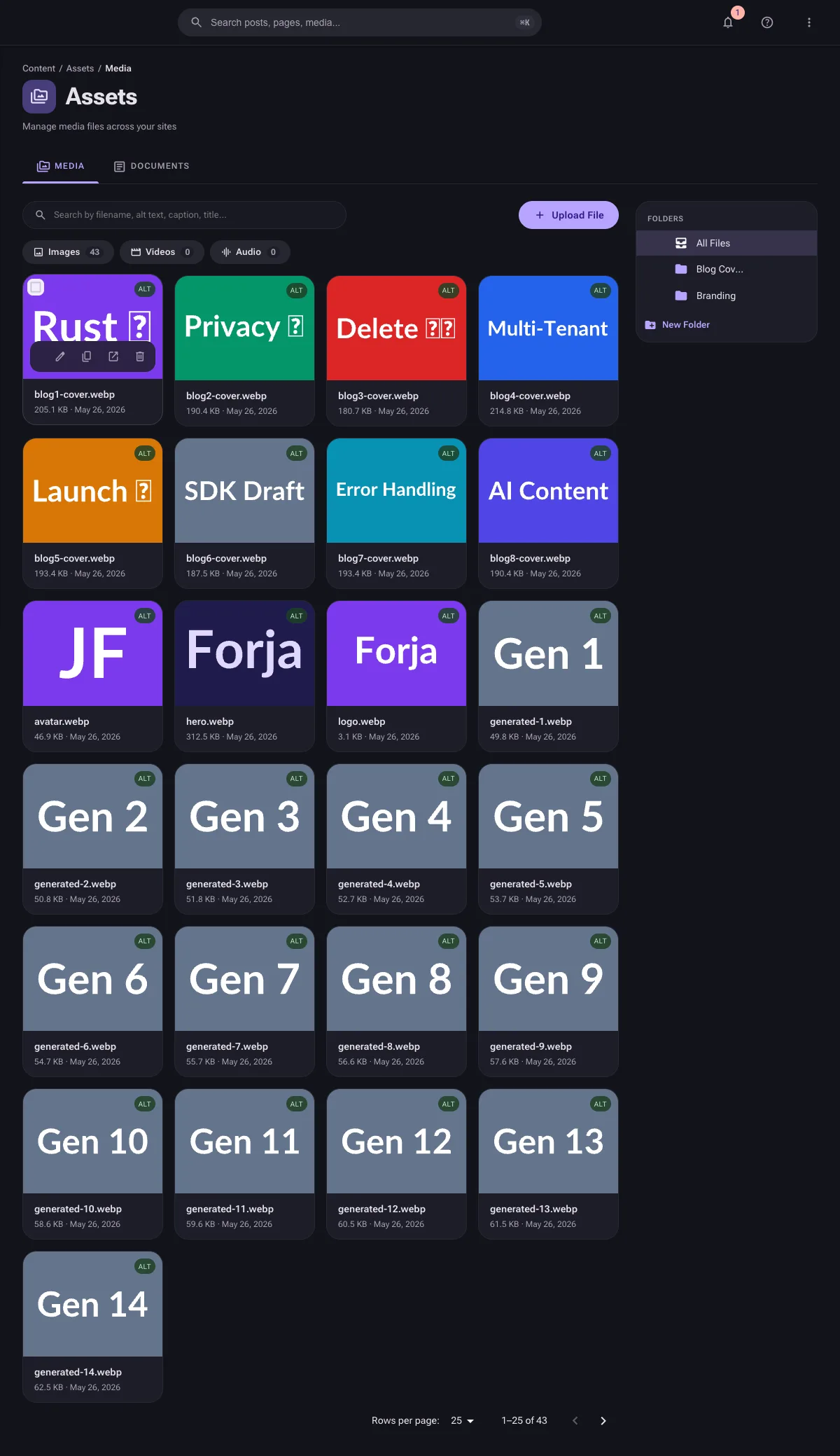
Task: Open the Privacy blog2-cover thumbnail
Action: (x=244, y=328)
